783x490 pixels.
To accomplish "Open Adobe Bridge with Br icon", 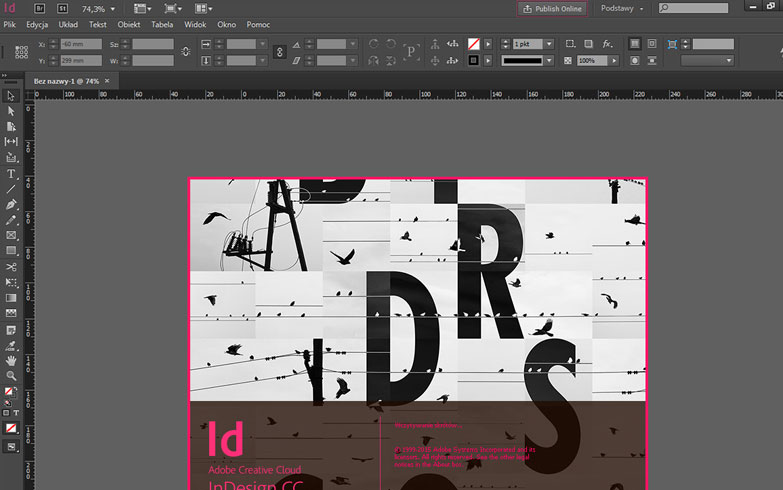I will tap(39, 8).
